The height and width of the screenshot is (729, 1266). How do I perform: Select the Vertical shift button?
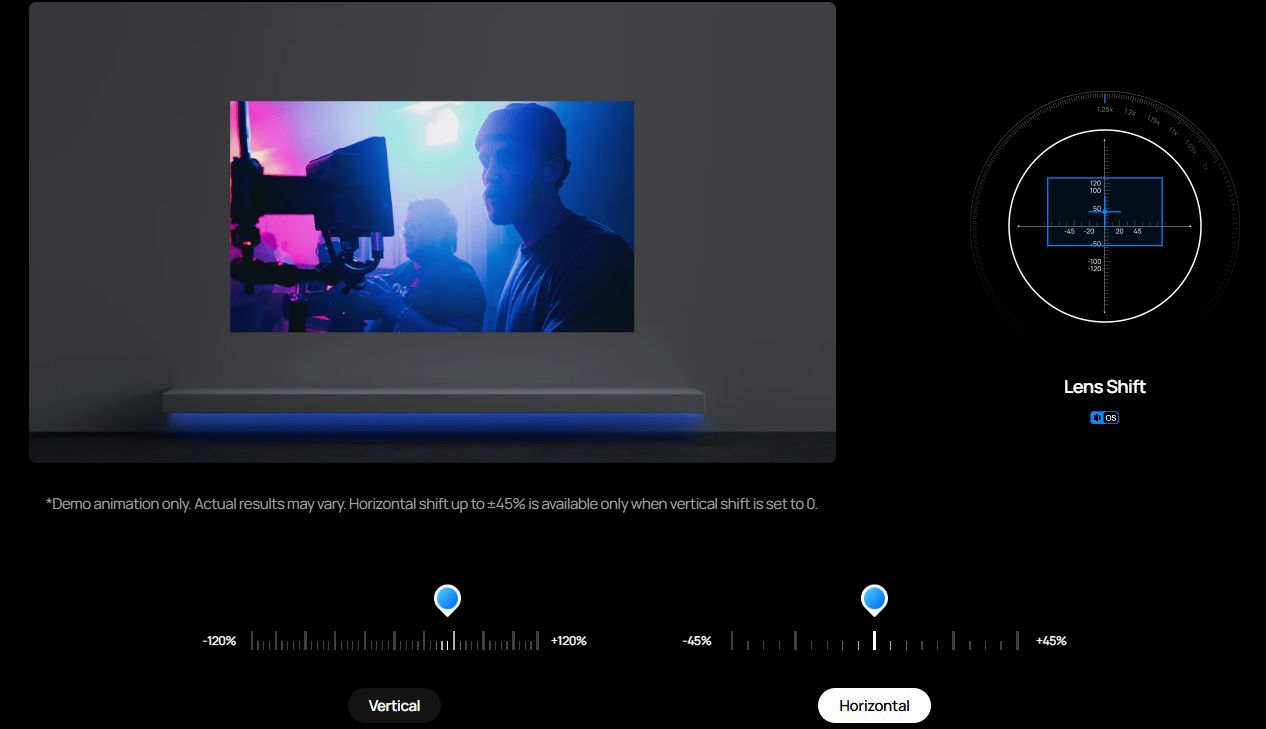pos(394,706)
